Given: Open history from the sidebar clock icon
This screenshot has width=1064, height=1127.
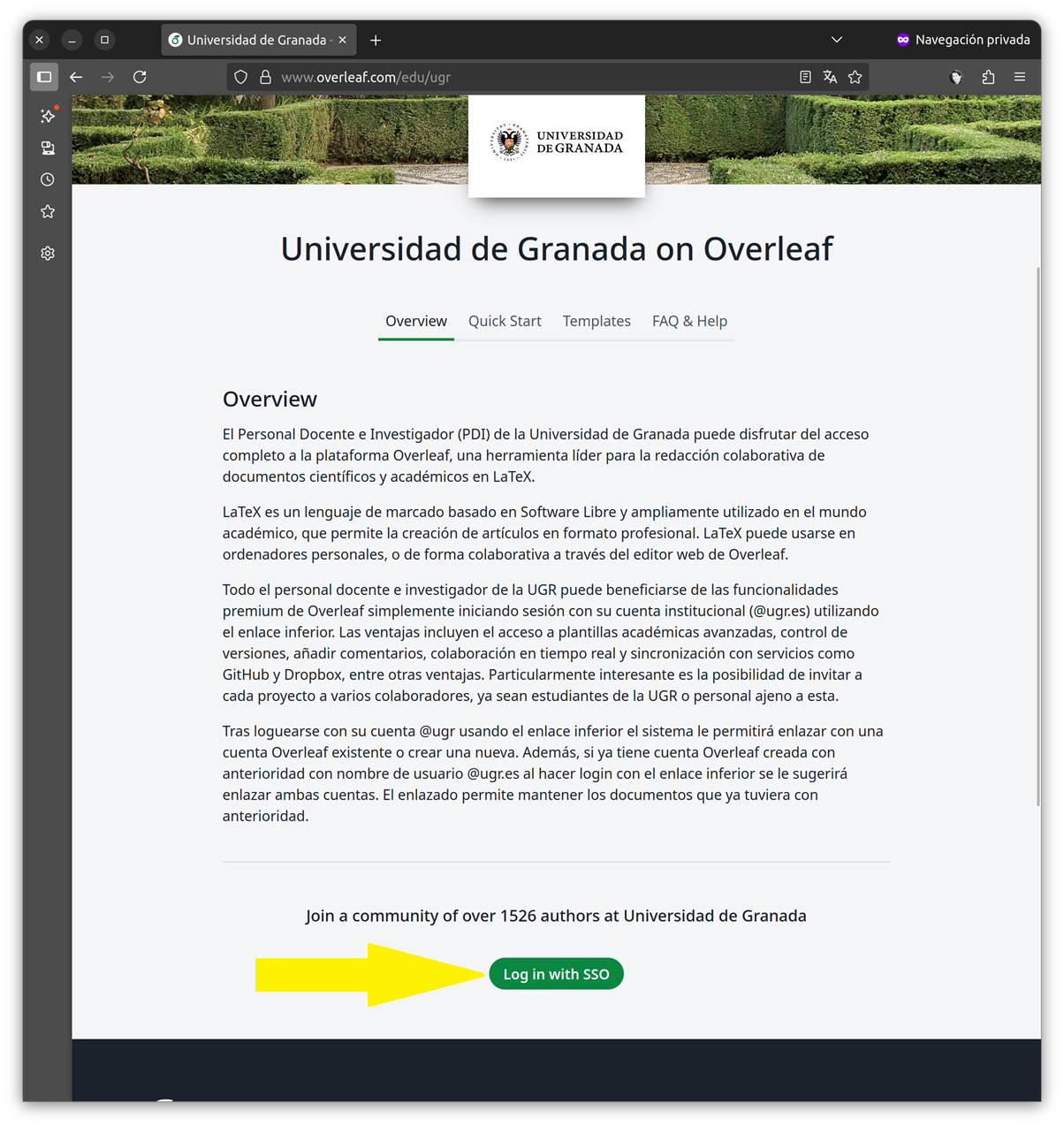Looking at the screenshot, I should pyautogui.click(x=48, y=179).
